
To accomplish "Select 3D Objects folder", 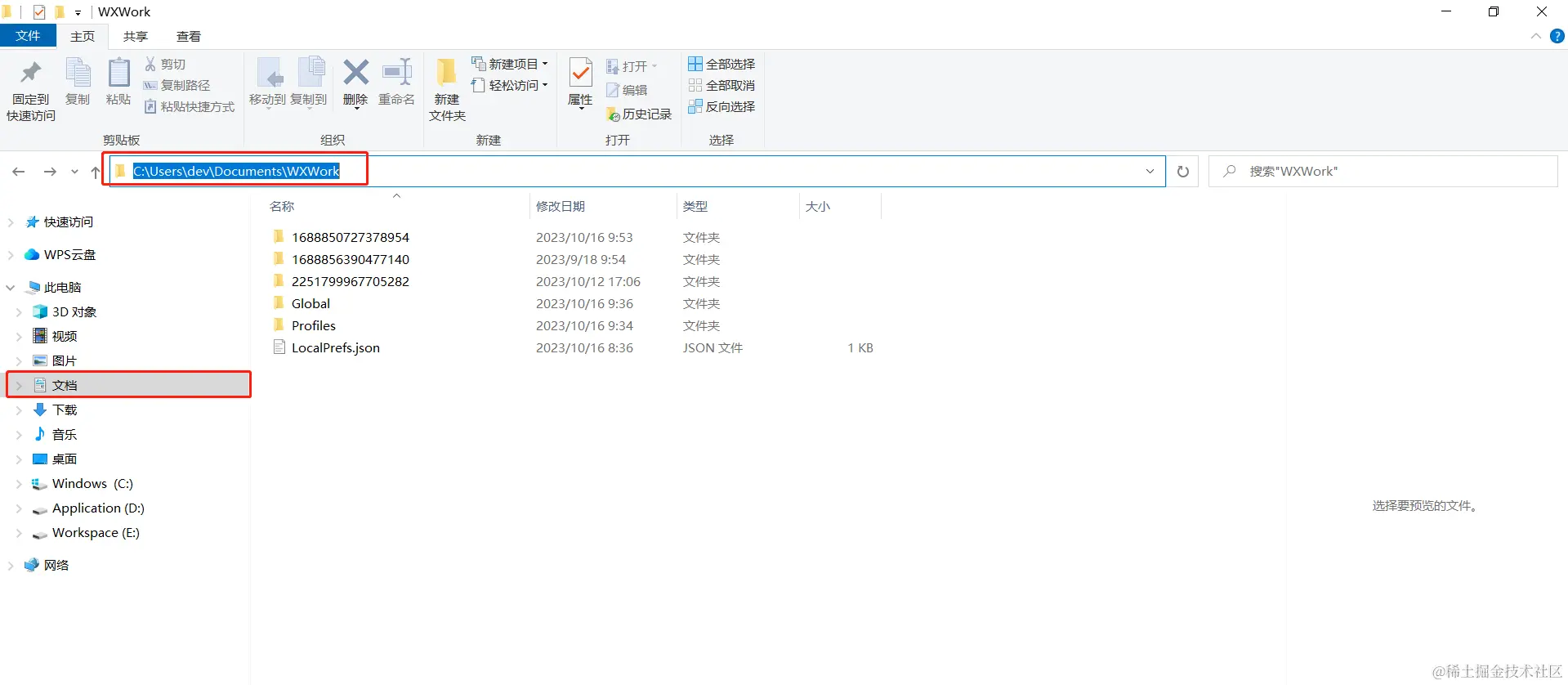I will coord(74,311).
